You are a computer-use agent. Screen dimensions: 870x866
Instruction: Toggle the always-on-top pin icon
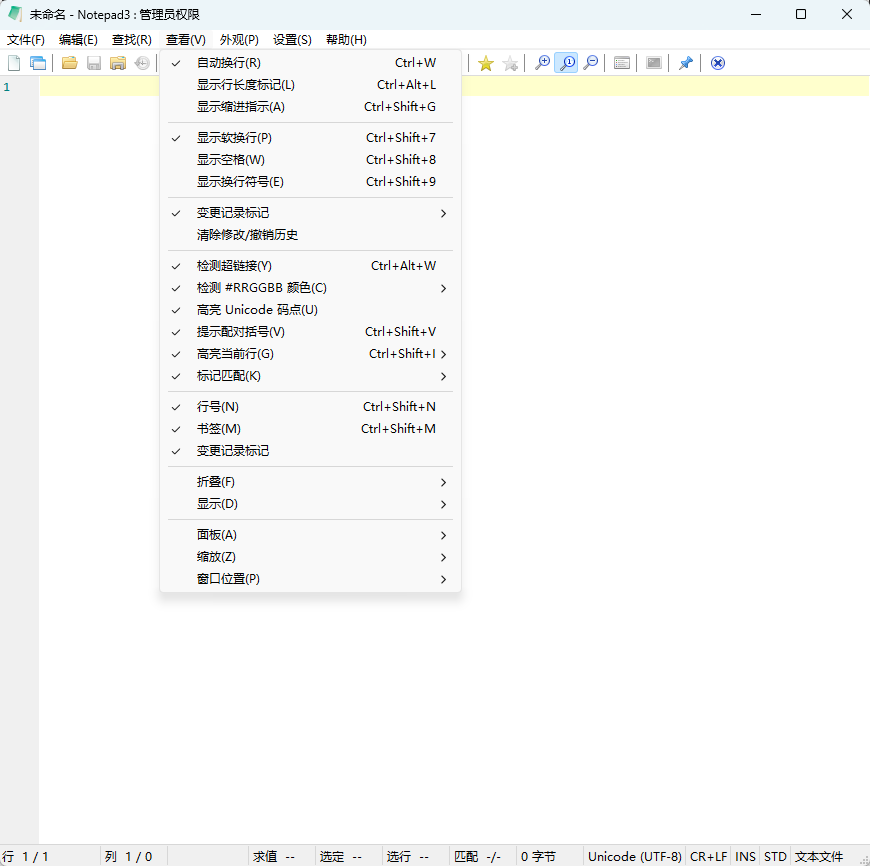[686, 62]
